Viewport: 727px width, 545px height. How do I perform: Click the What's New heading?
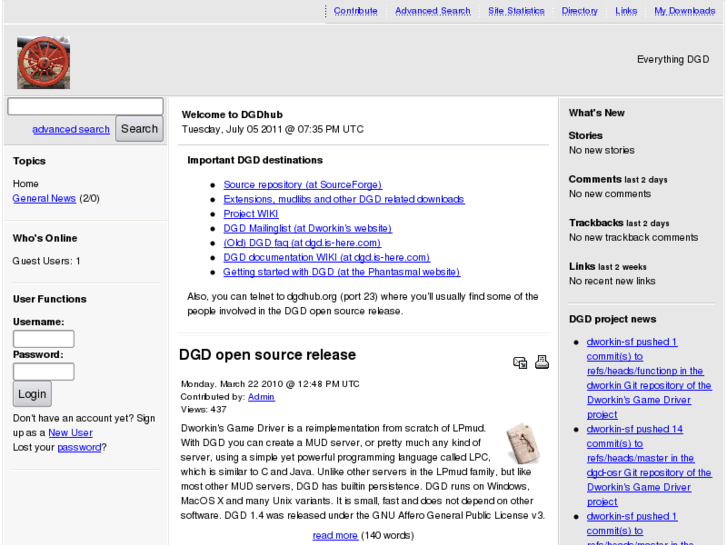point(596,113)
